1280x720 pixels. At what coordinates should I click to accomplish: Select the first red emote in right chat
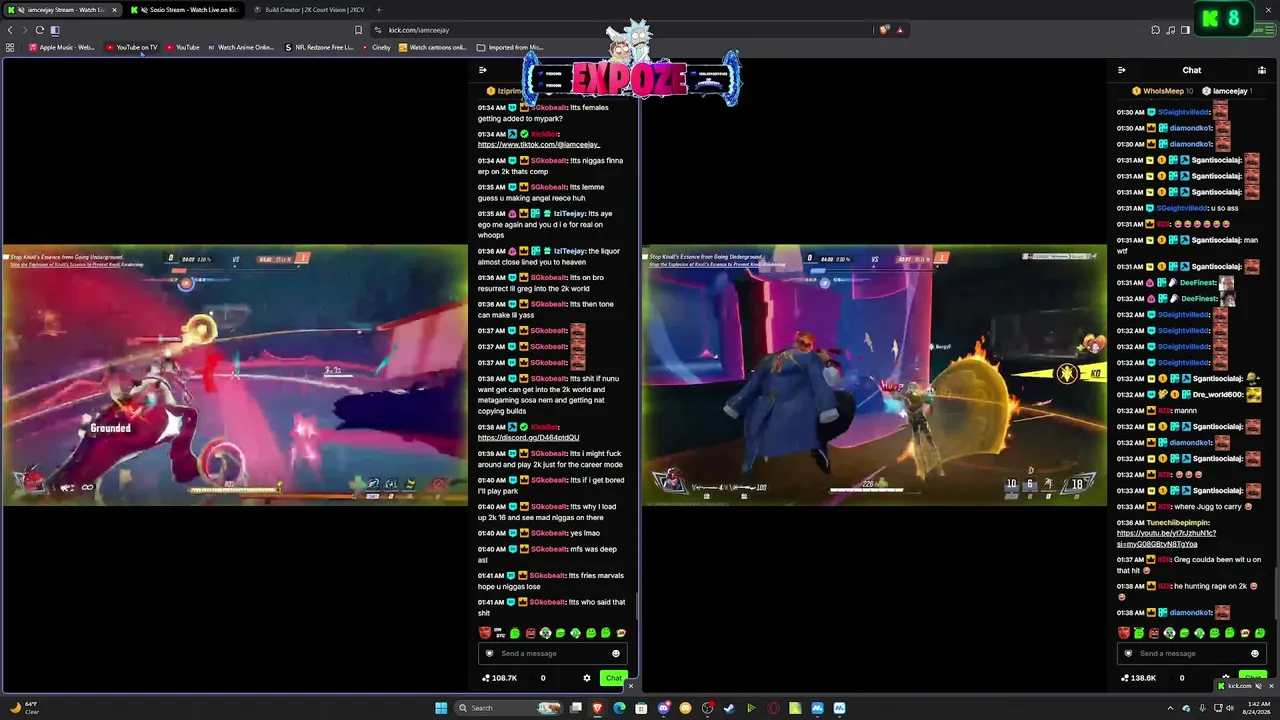(x=1124, y=633)
